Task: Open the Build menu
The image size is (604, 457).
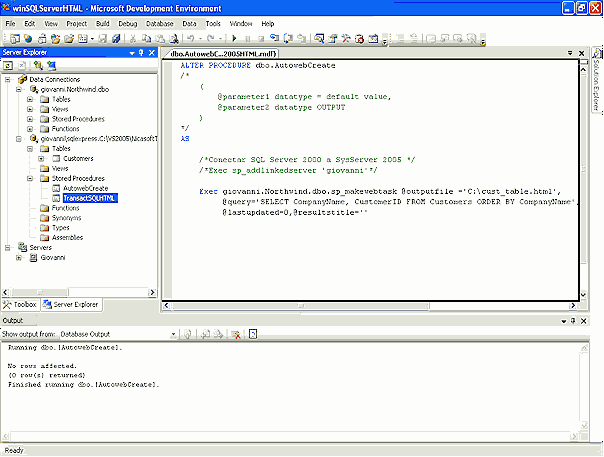Action: click(102, 24)
